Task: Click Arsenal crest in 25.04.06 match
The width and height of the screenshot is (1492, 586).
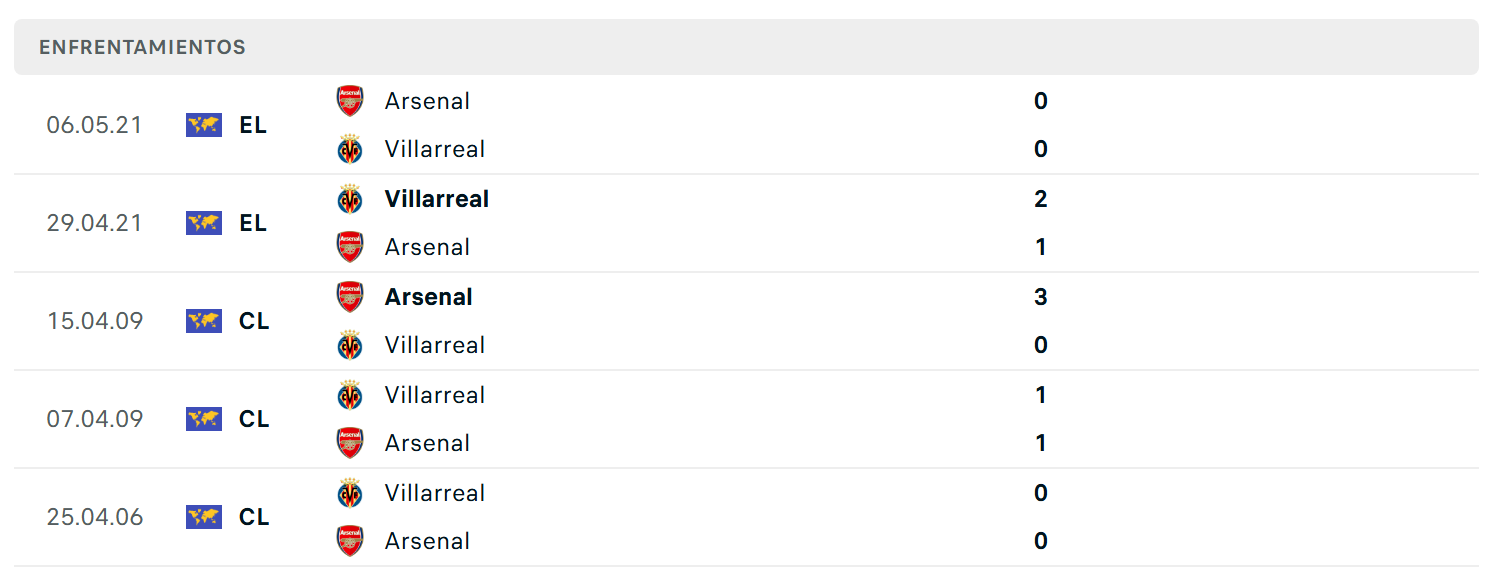Action: (x=350, y=541)
